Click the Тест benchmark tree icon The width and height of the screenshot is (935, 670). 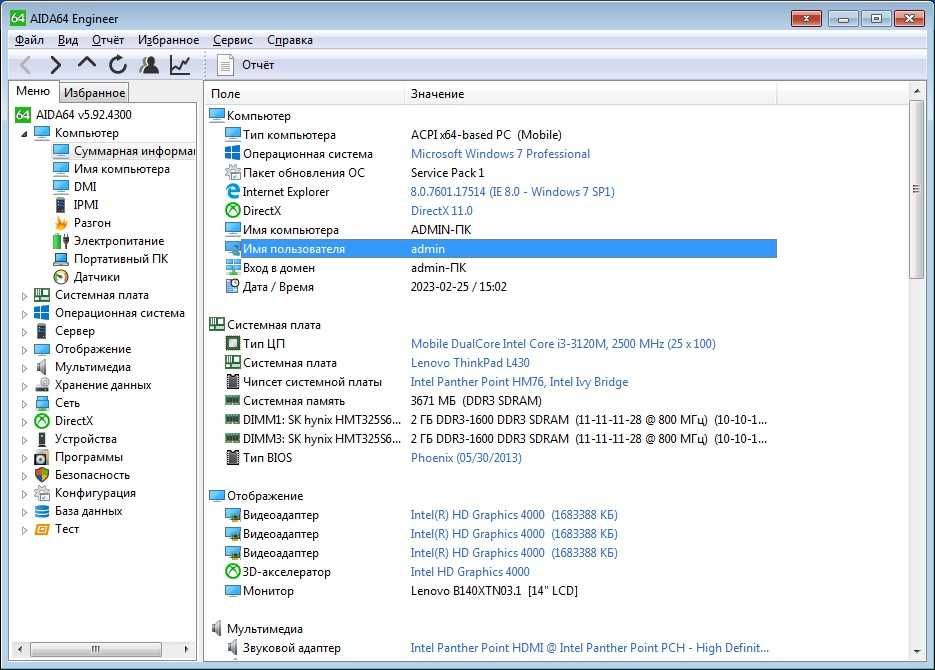(x=42, y=529)
